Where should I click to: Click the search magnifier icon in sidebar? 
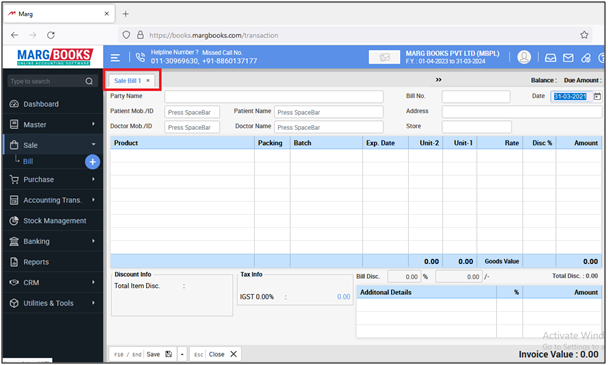coord(89,81)
